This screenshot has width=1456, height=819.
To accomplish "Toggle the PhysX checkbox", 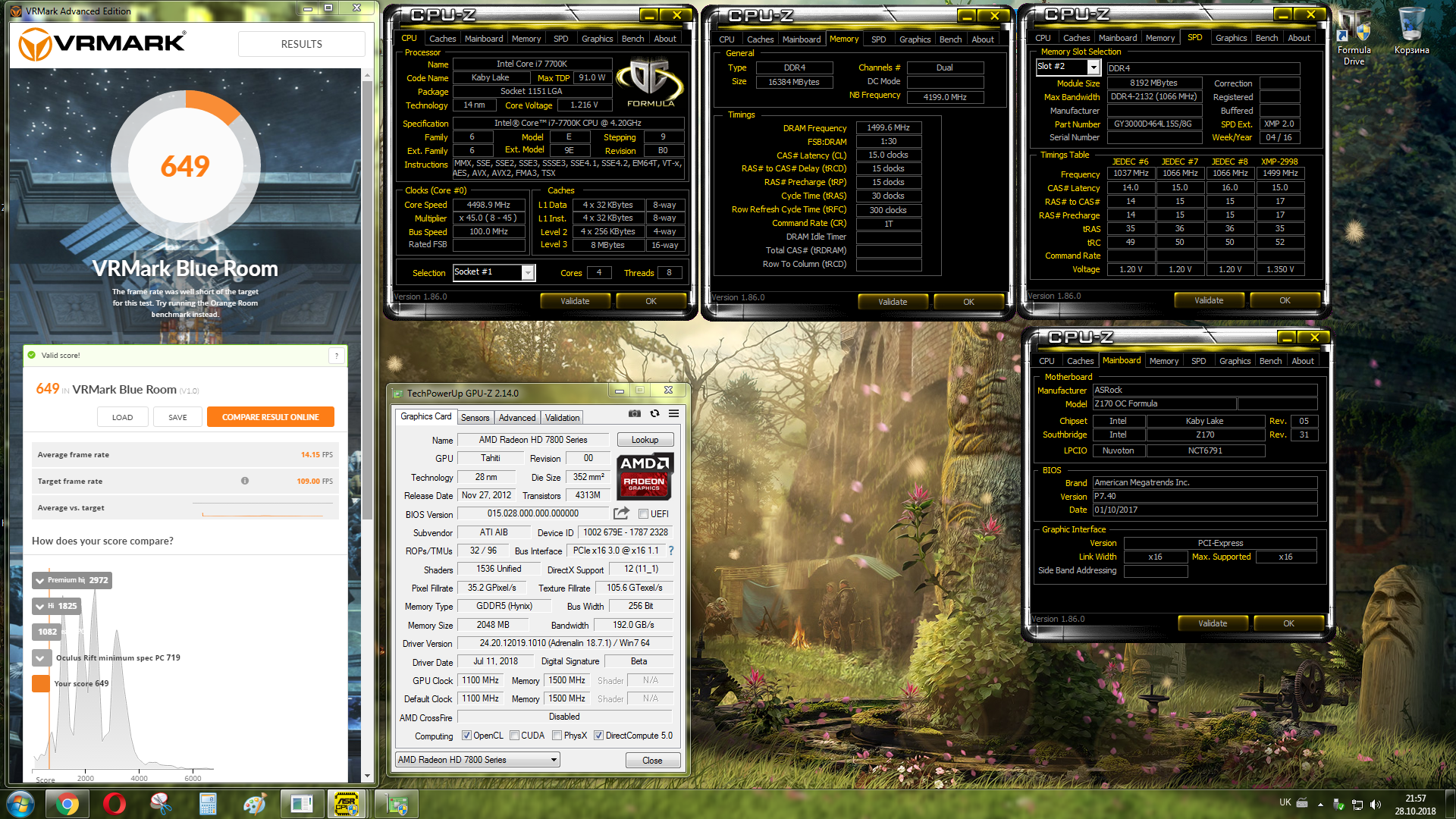I will tap(557, 736).
